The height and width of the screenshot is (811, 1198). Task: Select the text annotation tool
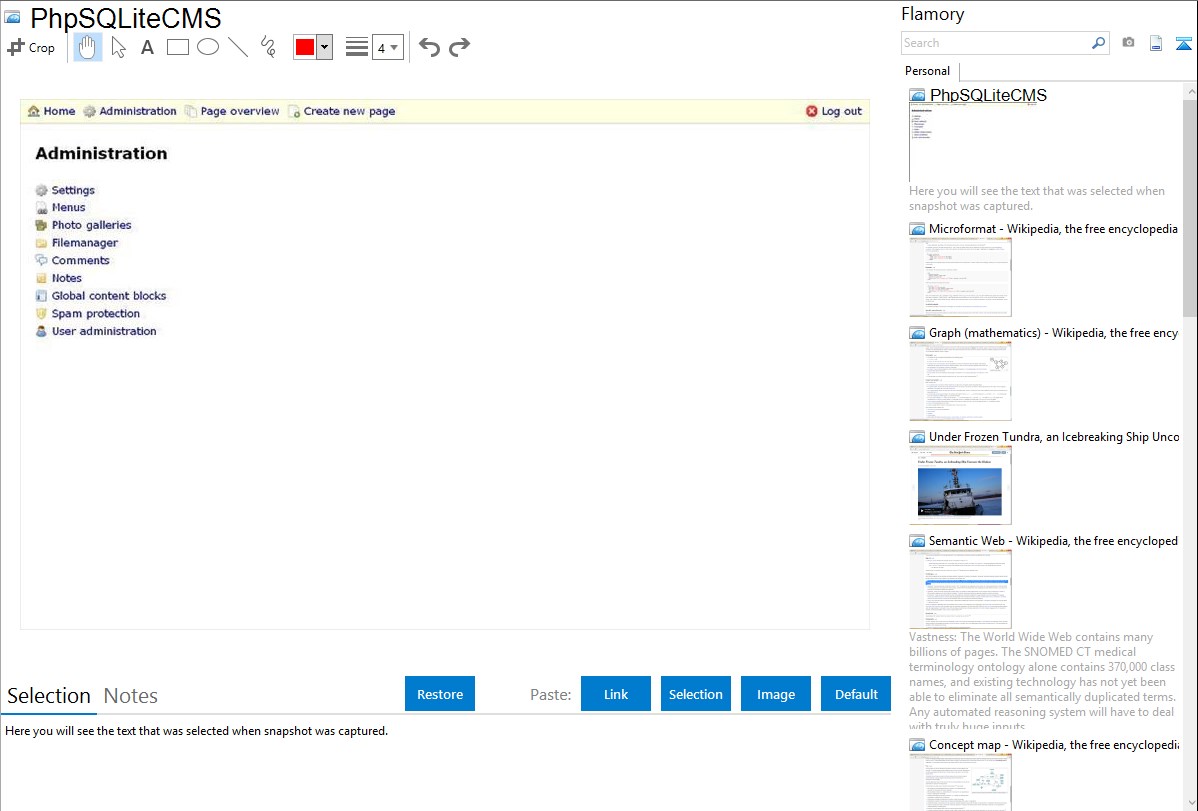click(147, 47)
